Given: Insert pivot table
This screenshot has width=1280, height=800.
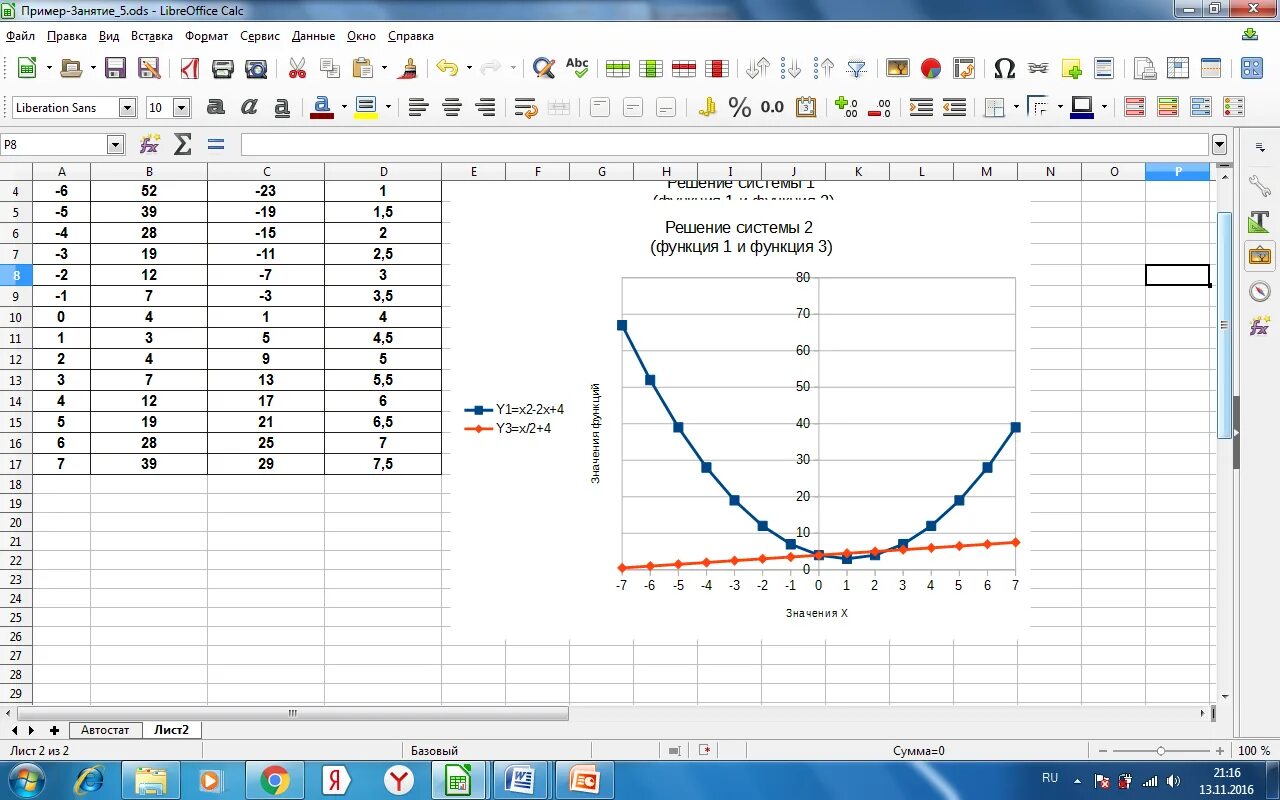Looking at the screenshot, I should [x=964, y=68].
